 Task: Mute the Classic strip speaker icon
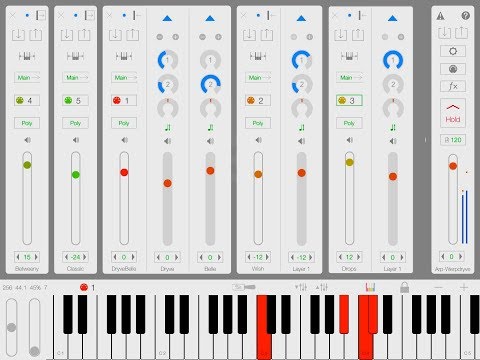coord(76,140)
